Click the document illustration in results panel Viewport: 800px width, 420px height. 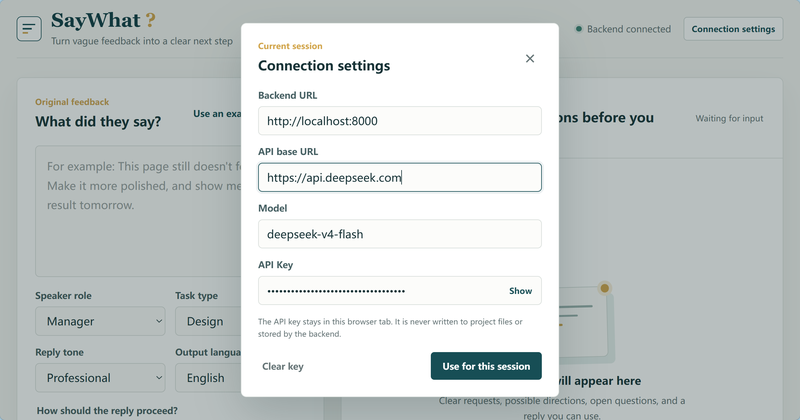coord(586,322)
